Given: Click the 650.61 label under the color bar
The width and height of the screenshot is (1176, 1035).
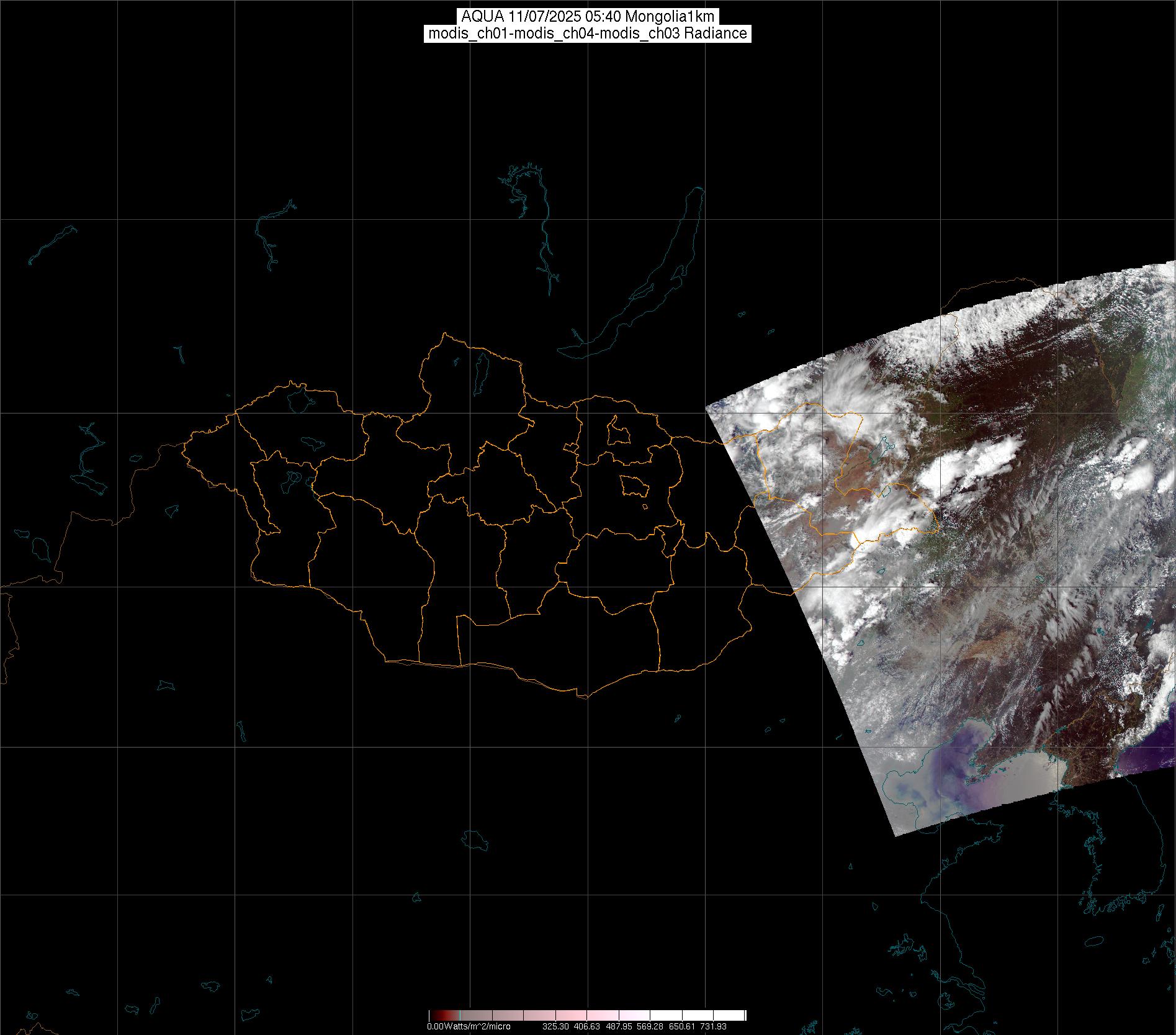Looking at the screenshot, I should [682, 1026].
